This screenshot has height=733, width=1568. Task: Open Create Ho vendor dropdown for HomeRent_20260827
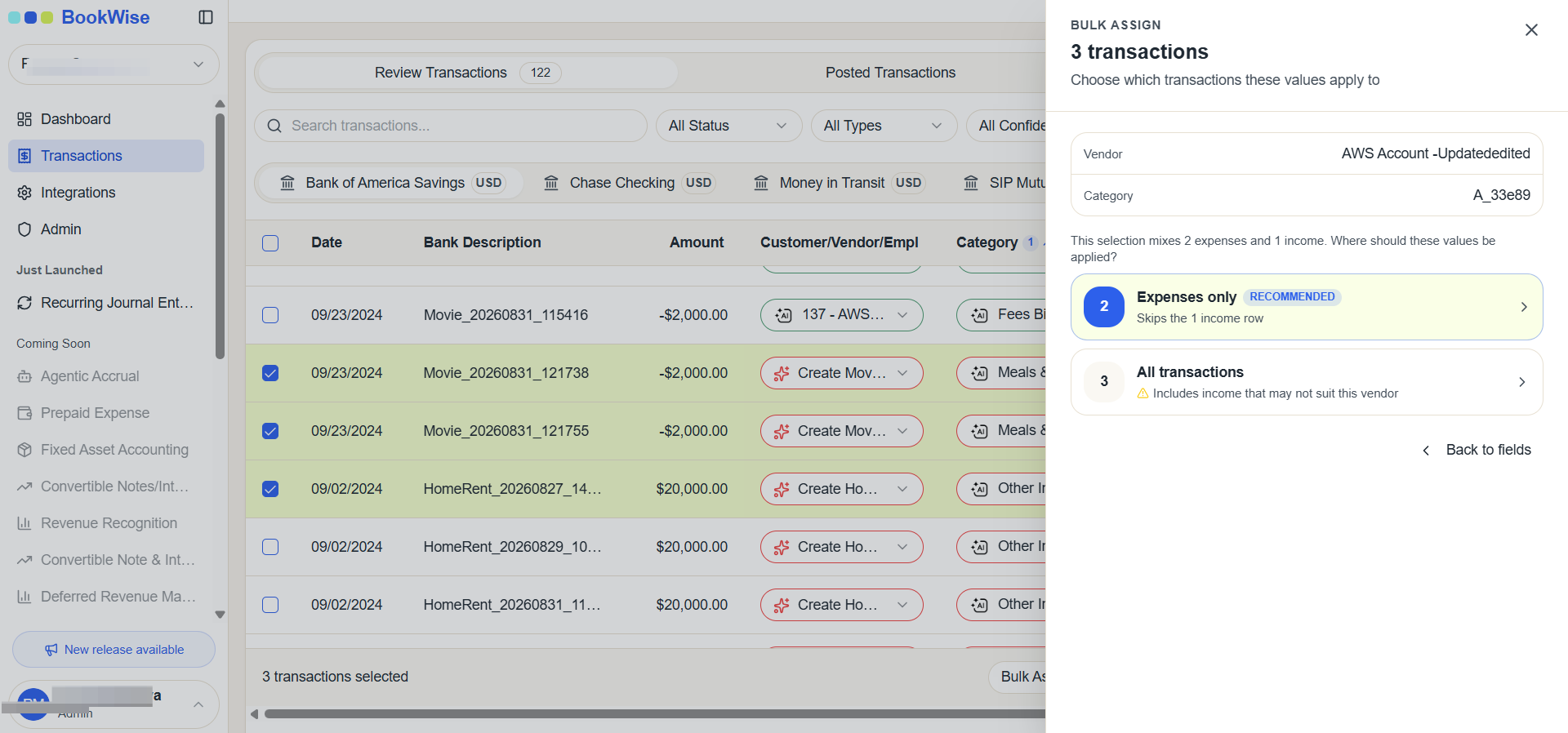(842, 489)
